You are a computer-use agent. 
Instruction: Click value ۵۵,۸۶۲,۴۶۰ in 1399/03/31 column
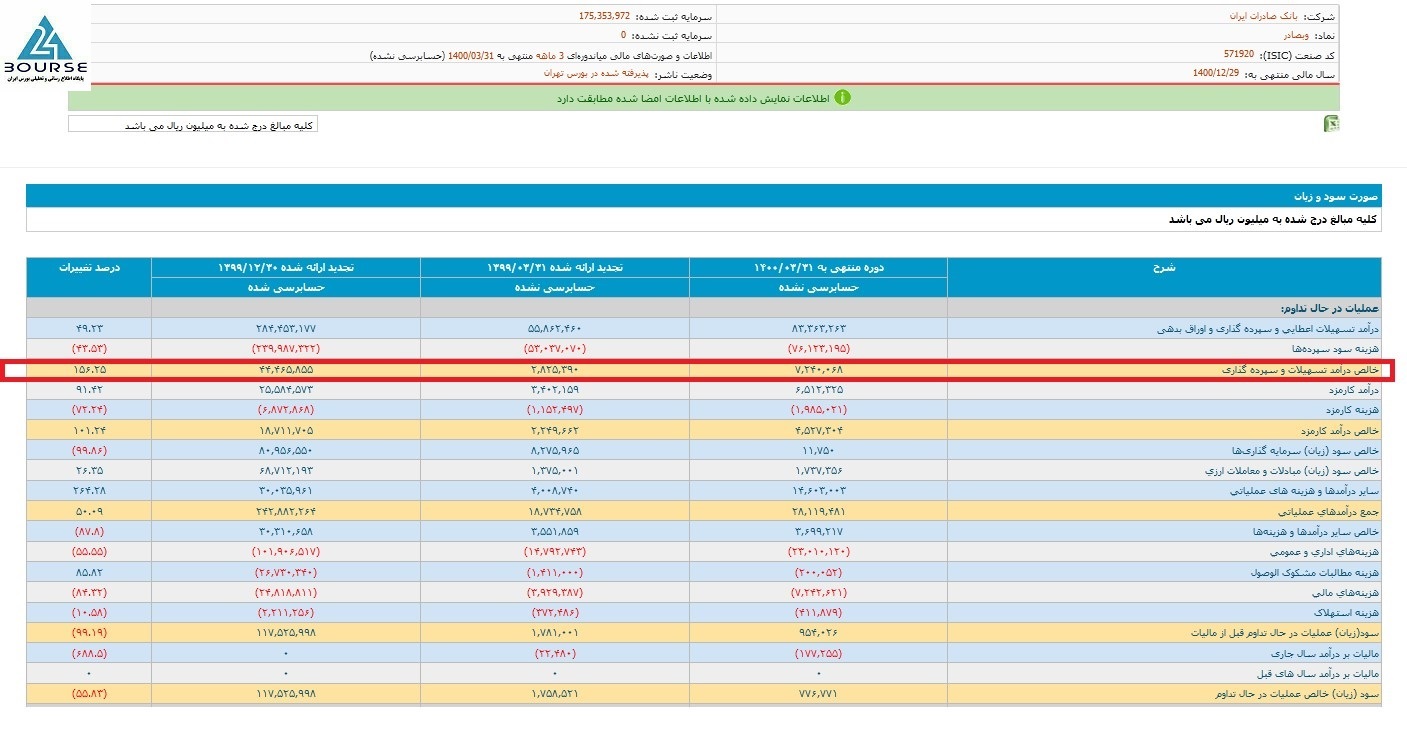tap(555, 328)
